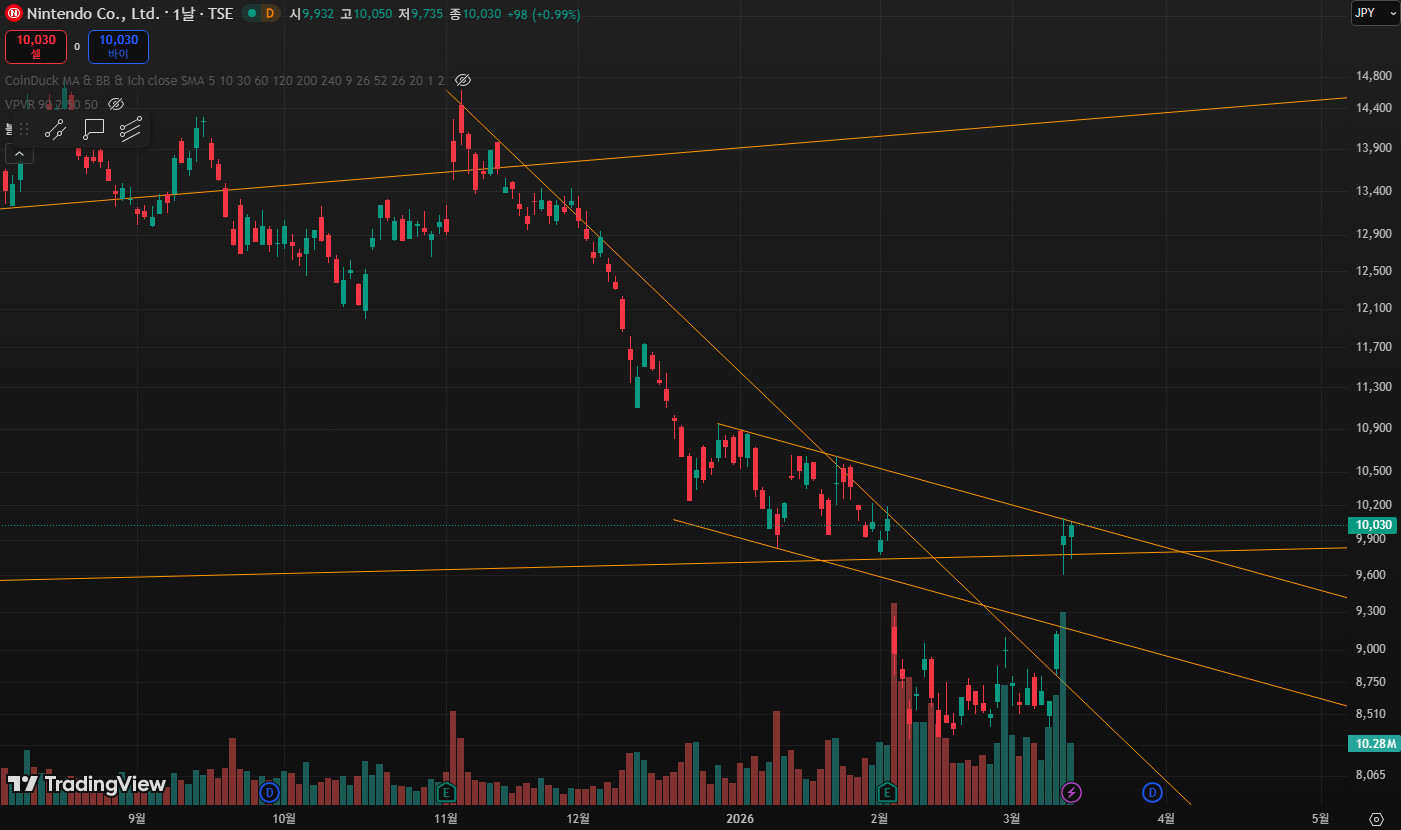Toggle visibility of the CoinDuck MA indicator
The height and width of the screenshot is (830, 1401).
coord(462,80)
